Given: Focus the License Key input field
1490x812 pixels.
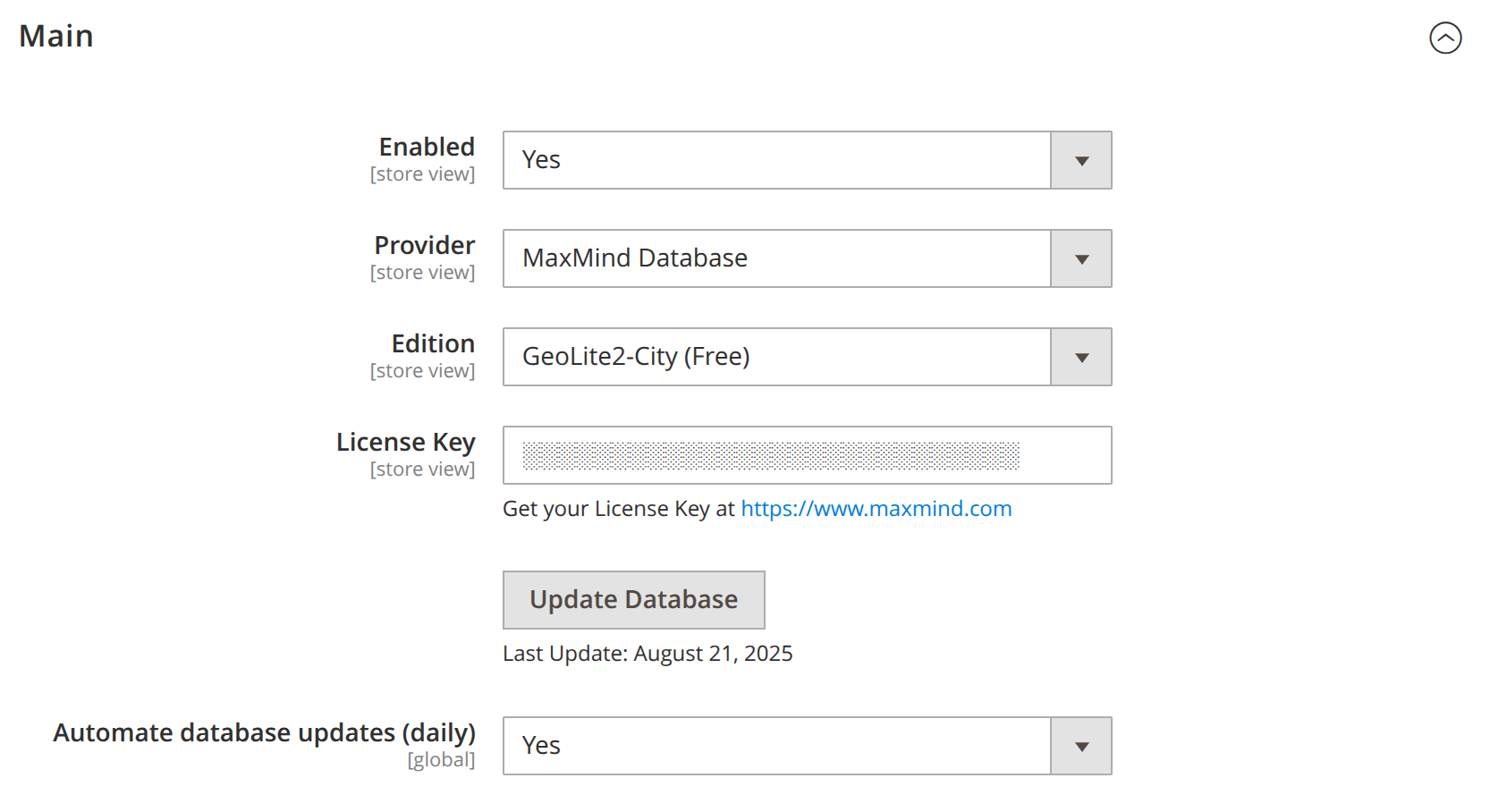Looking at the screenshot, I should point(807,456).
